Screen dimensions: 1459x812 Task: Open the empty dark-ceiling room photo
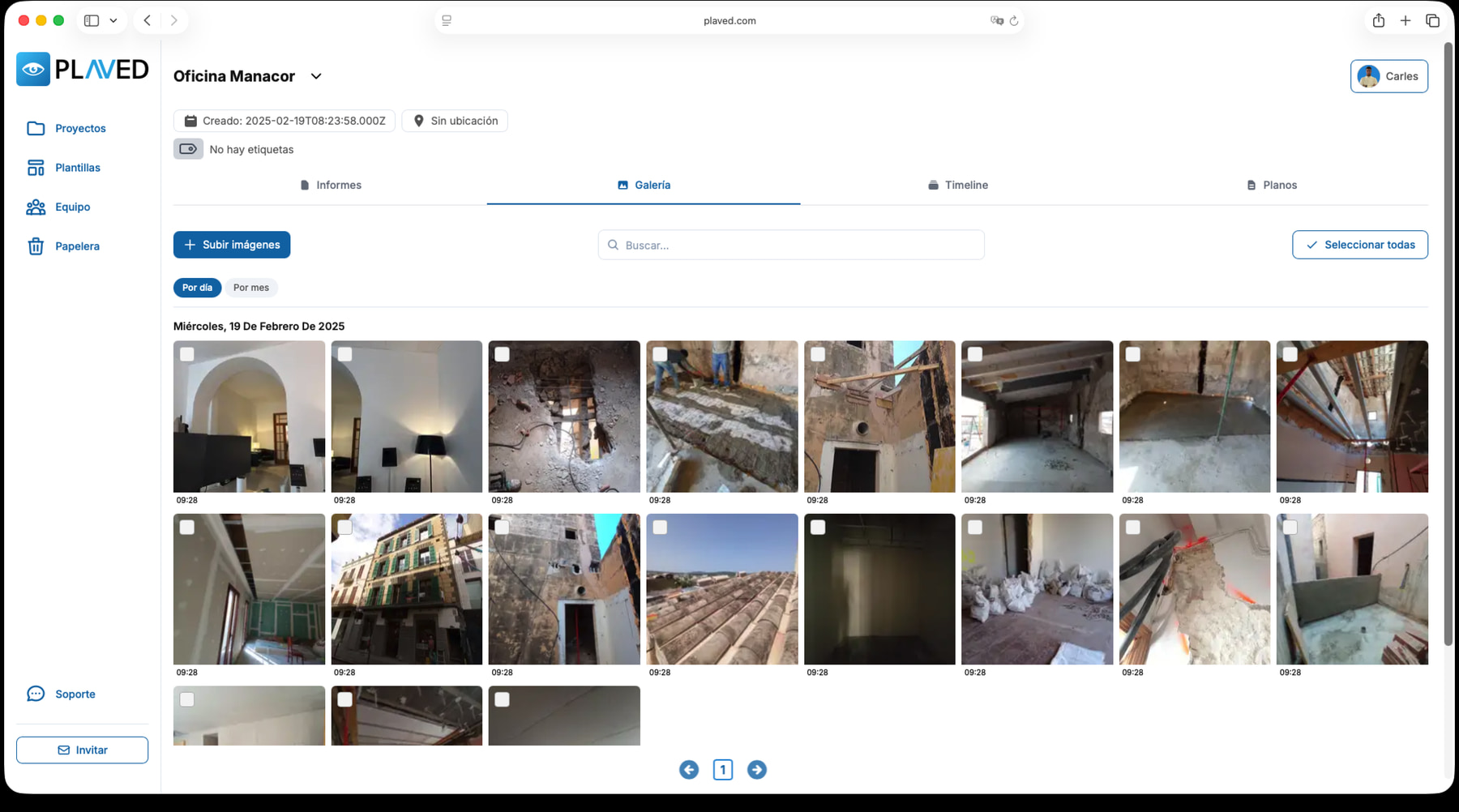coord(1037,417)
